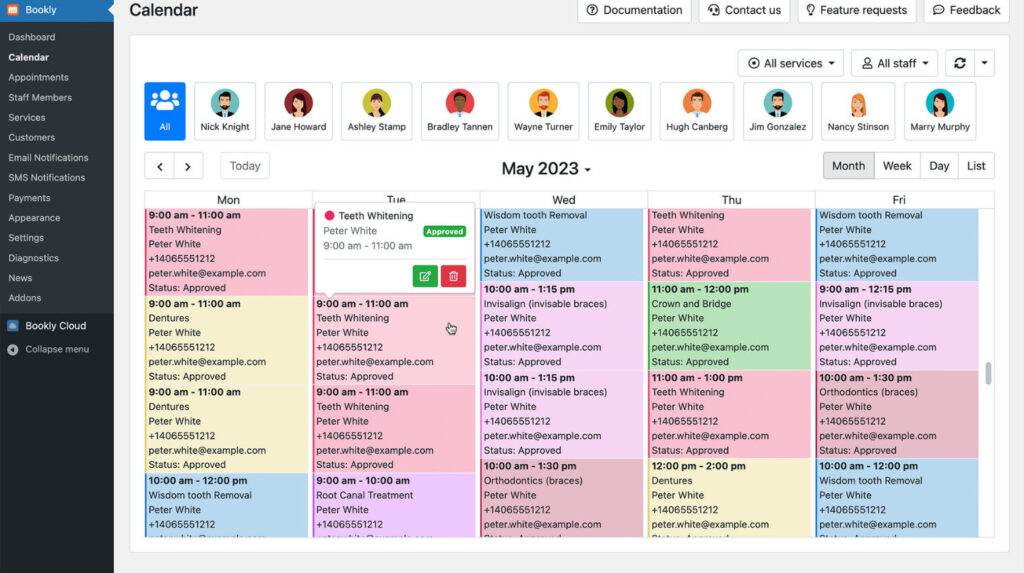
Task: Open the Bookly Cloud icon item
Action: tap(12, 325)
